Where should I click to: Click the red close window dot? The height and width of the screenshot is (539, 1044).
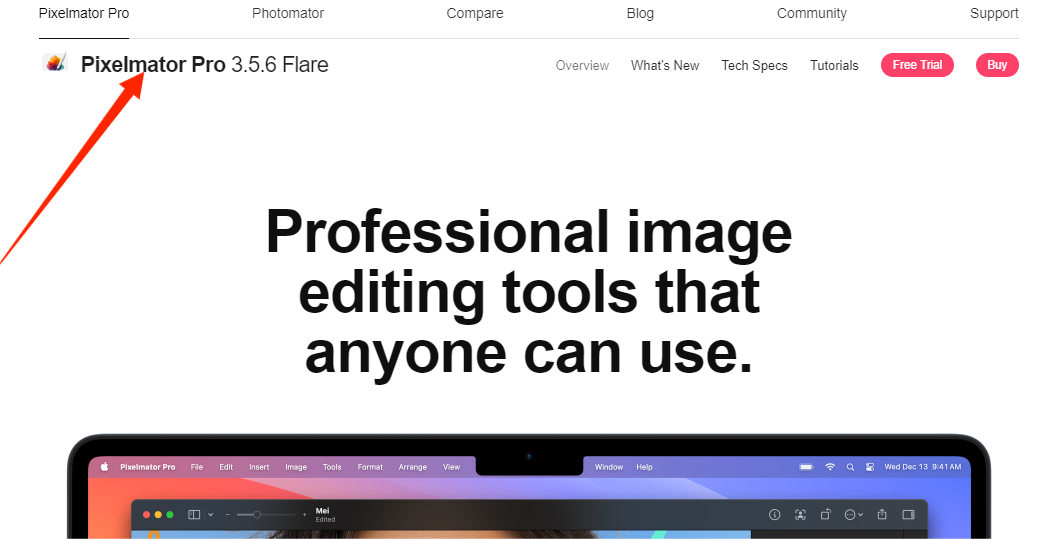pyautogui.click(x=147, y=514)
